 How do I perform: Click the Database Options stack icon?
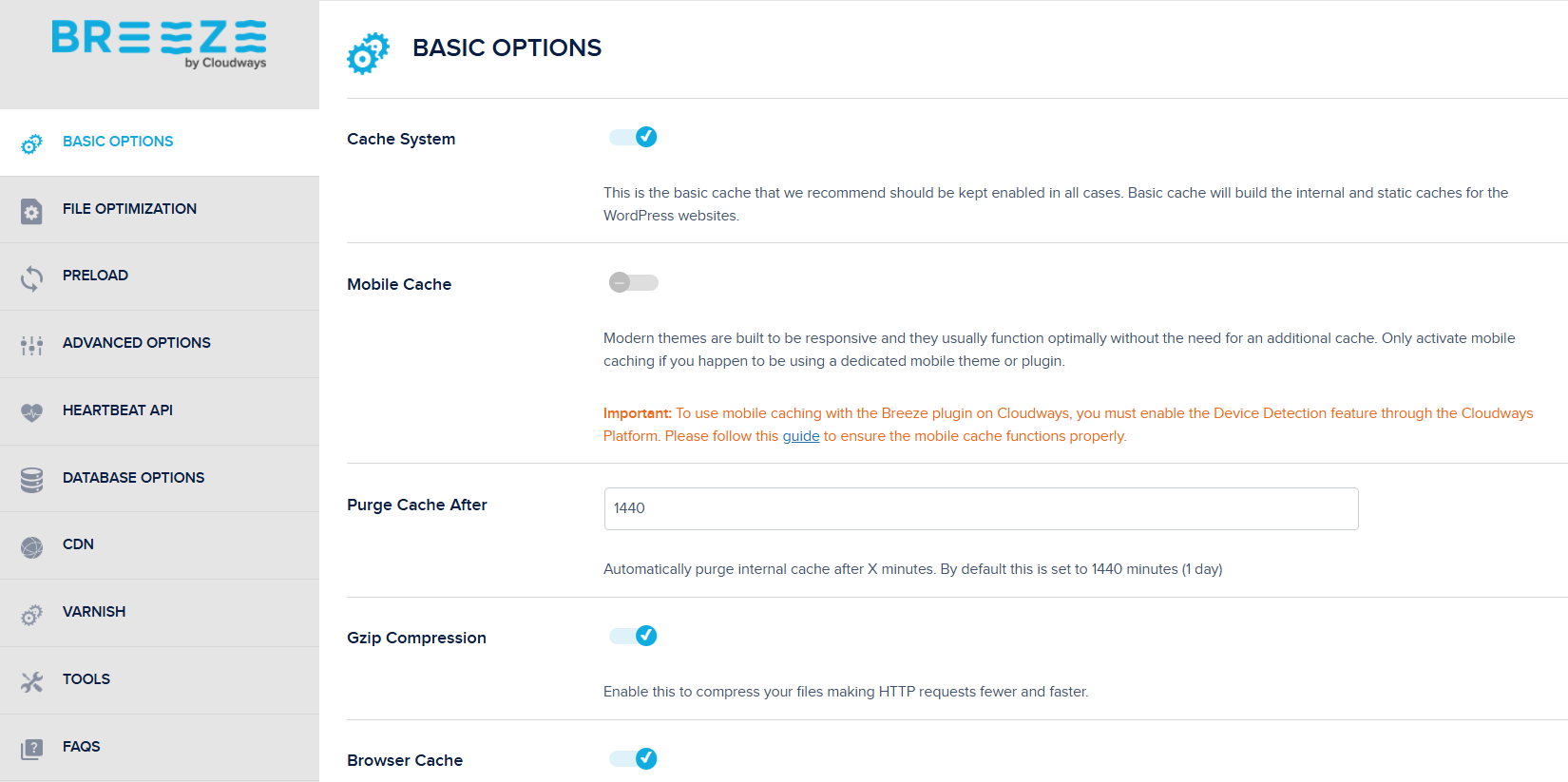[x=31, y=480]
